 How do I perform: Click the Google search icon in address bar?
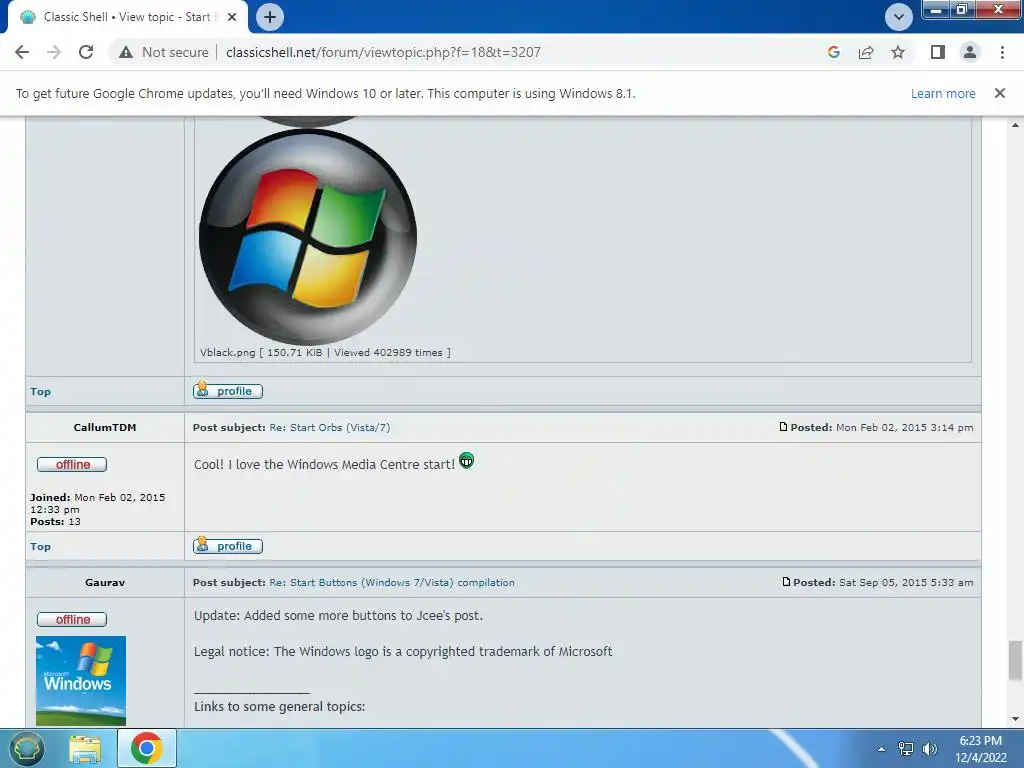click(833, 52)
